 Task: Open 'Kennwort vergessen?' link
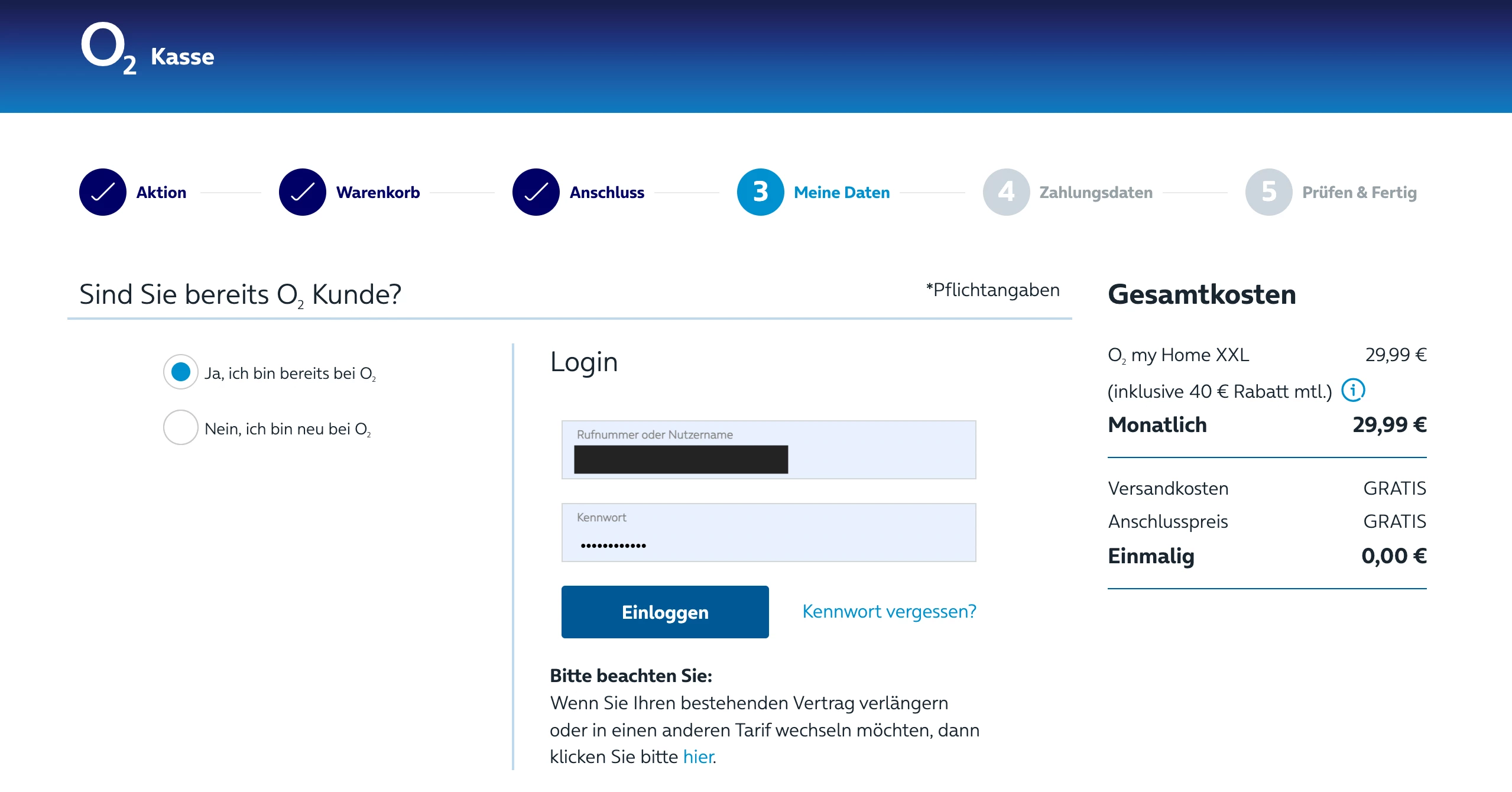889,611
